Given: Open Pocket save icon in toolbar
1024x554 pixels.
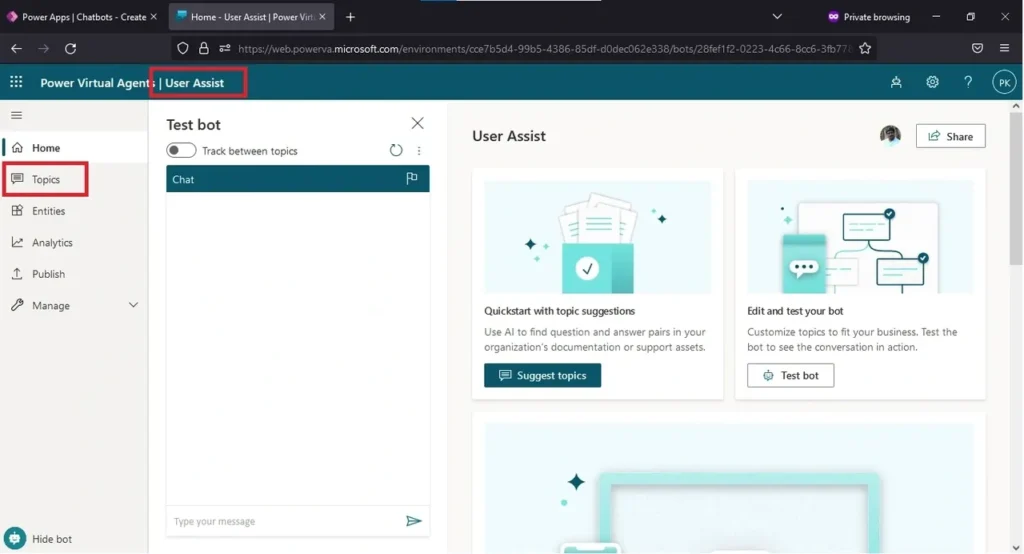Looking at the screenshot, I should click(x=977, y=48).
